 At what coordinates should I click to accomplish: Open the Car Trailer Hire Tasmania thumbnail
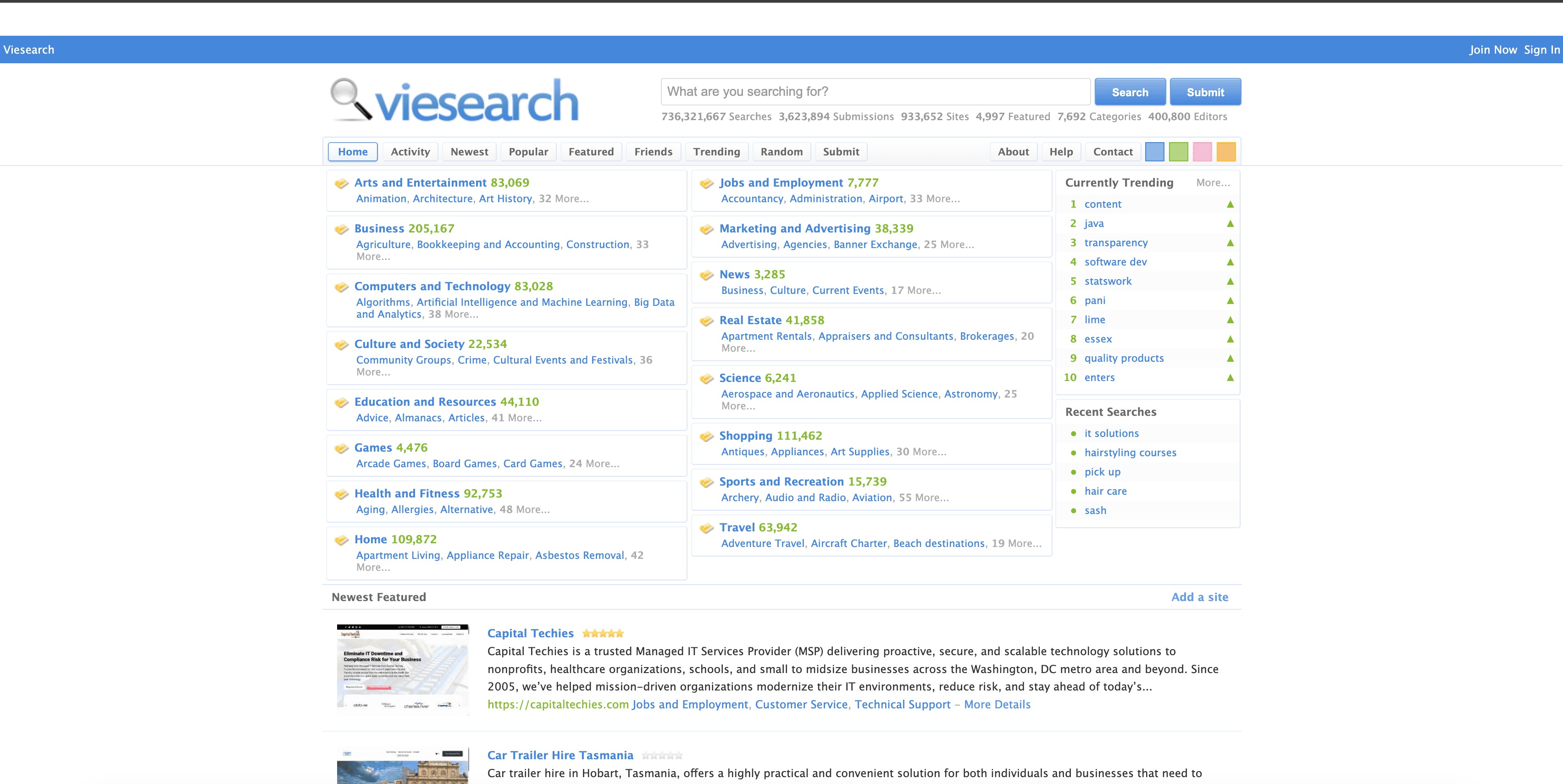pyautogui.click(x=402, y=765)
